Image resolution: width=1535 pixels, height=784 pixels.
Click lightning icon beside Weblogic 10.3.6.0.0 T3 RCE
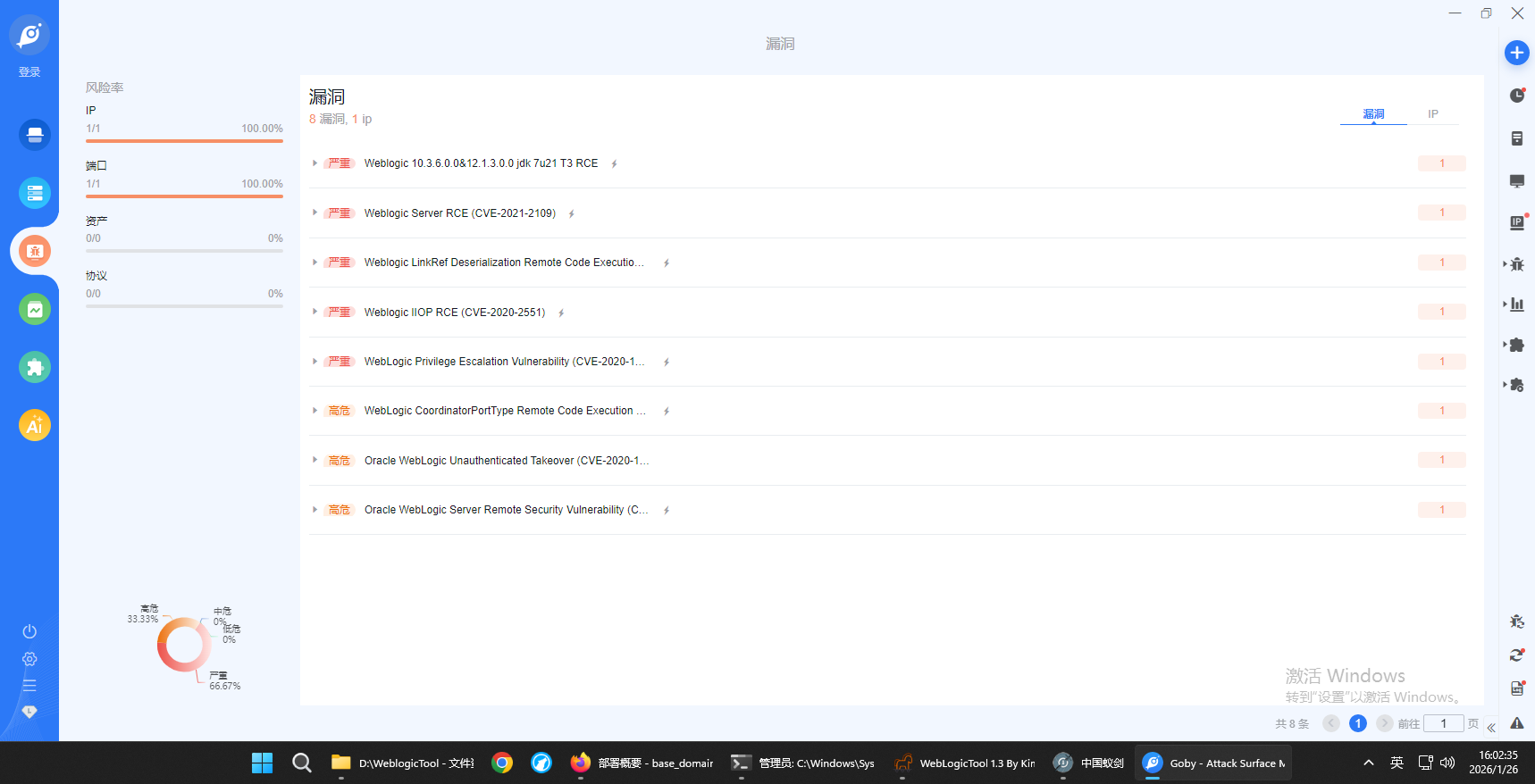tap(615, 163)
